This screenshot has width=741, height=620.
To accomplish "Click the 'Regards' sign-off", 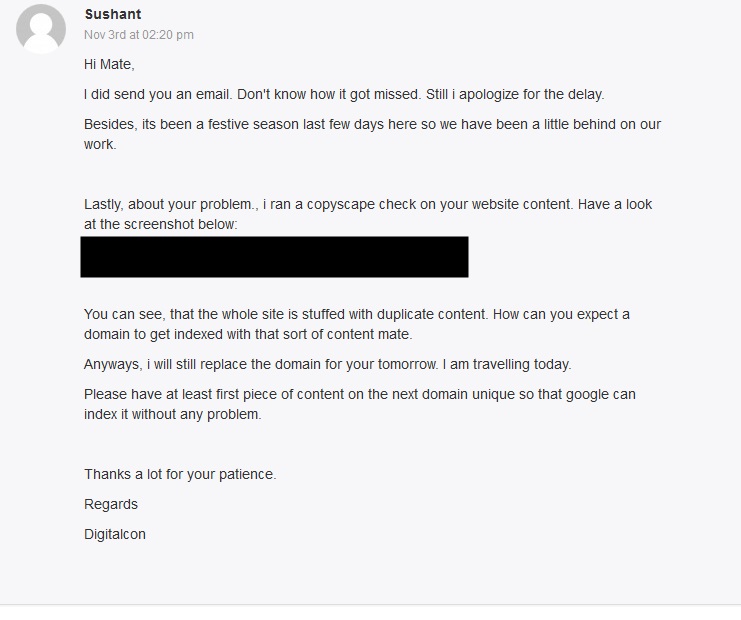I will pyautogui.click(x=111, y=504).
